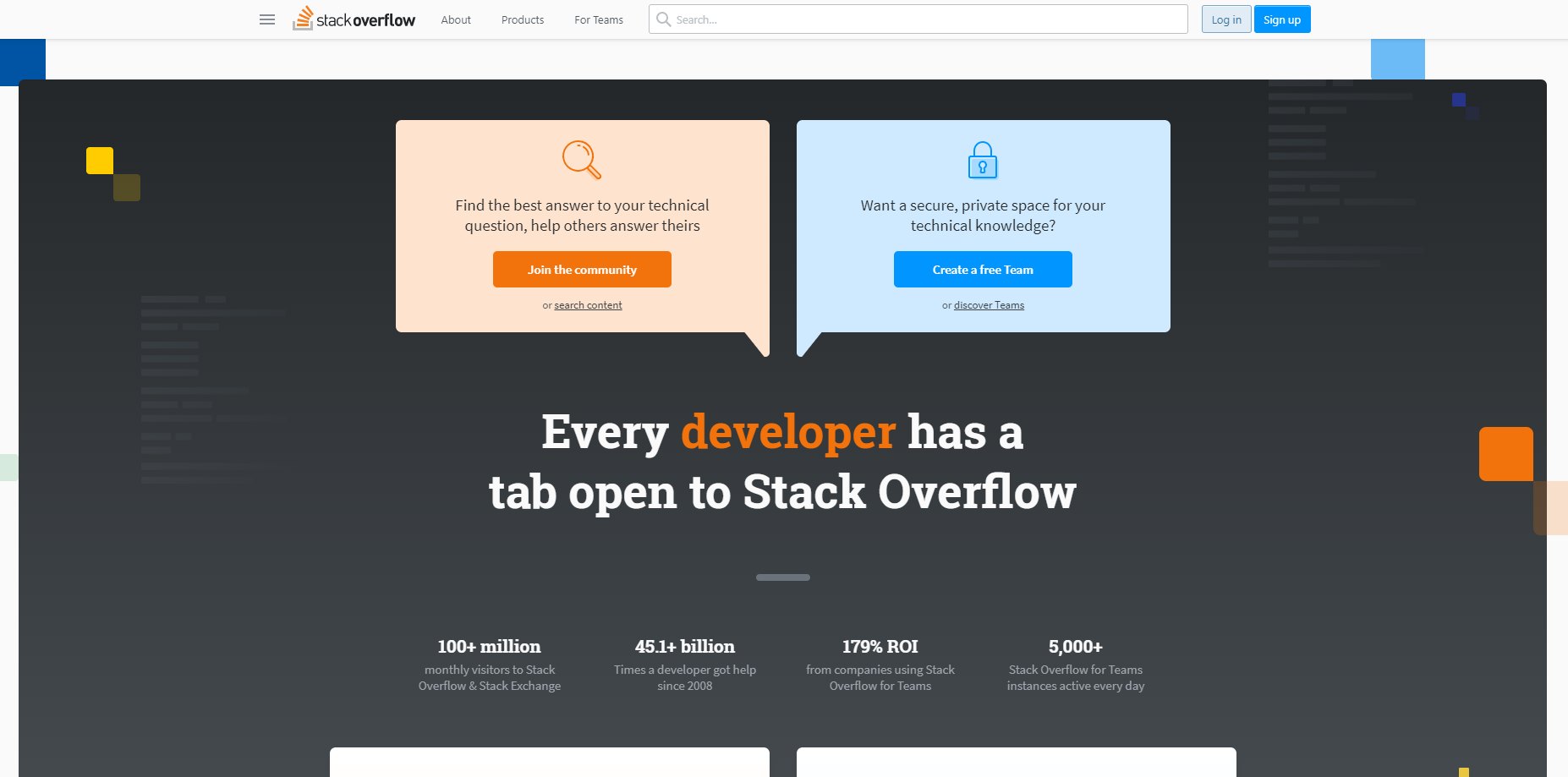
Task: Click the magnifier icon in the search bar
Action: click(663, 19)
